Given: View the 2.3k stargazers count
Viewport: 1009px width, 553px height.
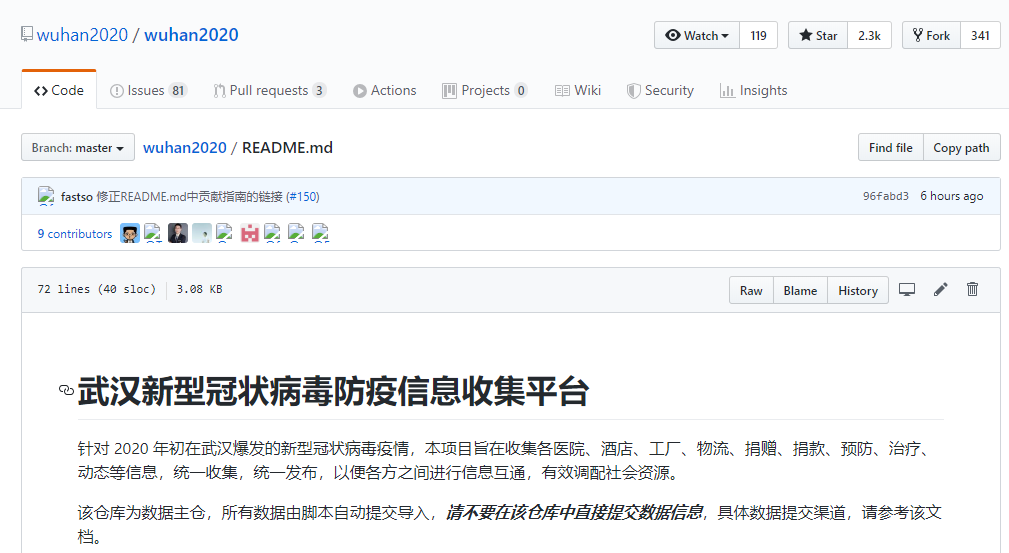Looking at the screenshot, I should point(869,35).
